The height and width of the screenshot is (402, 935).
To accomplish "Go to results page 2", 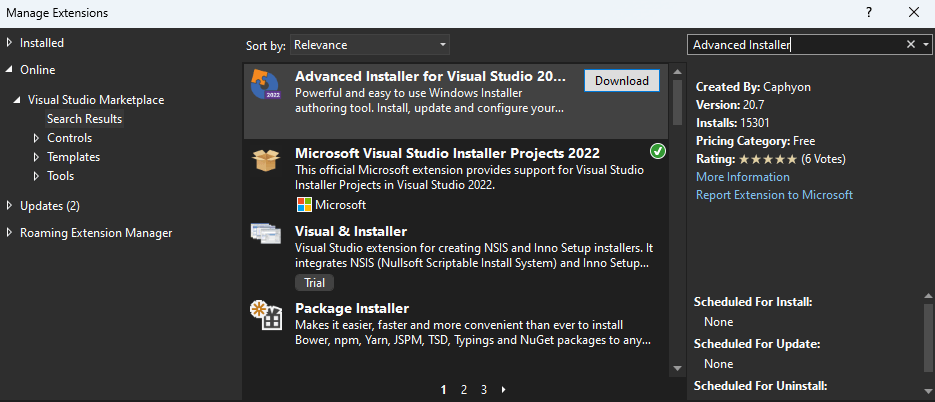I will point(464,389).
